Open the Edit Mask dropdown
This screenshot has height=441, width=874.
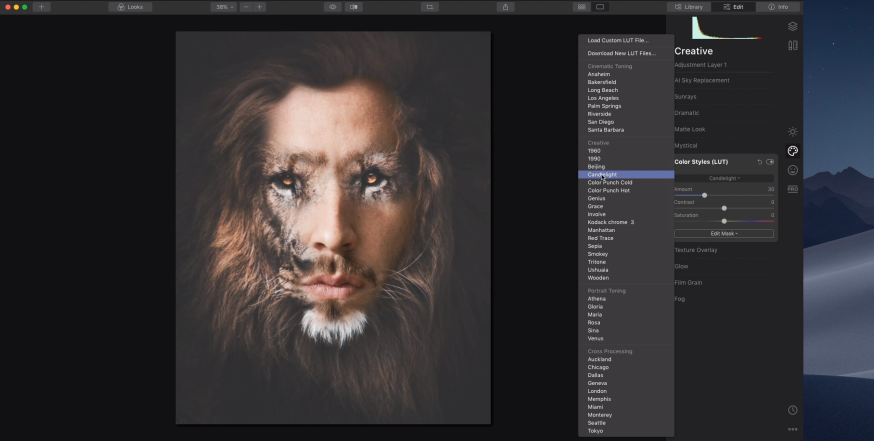[x=724, y=233]
